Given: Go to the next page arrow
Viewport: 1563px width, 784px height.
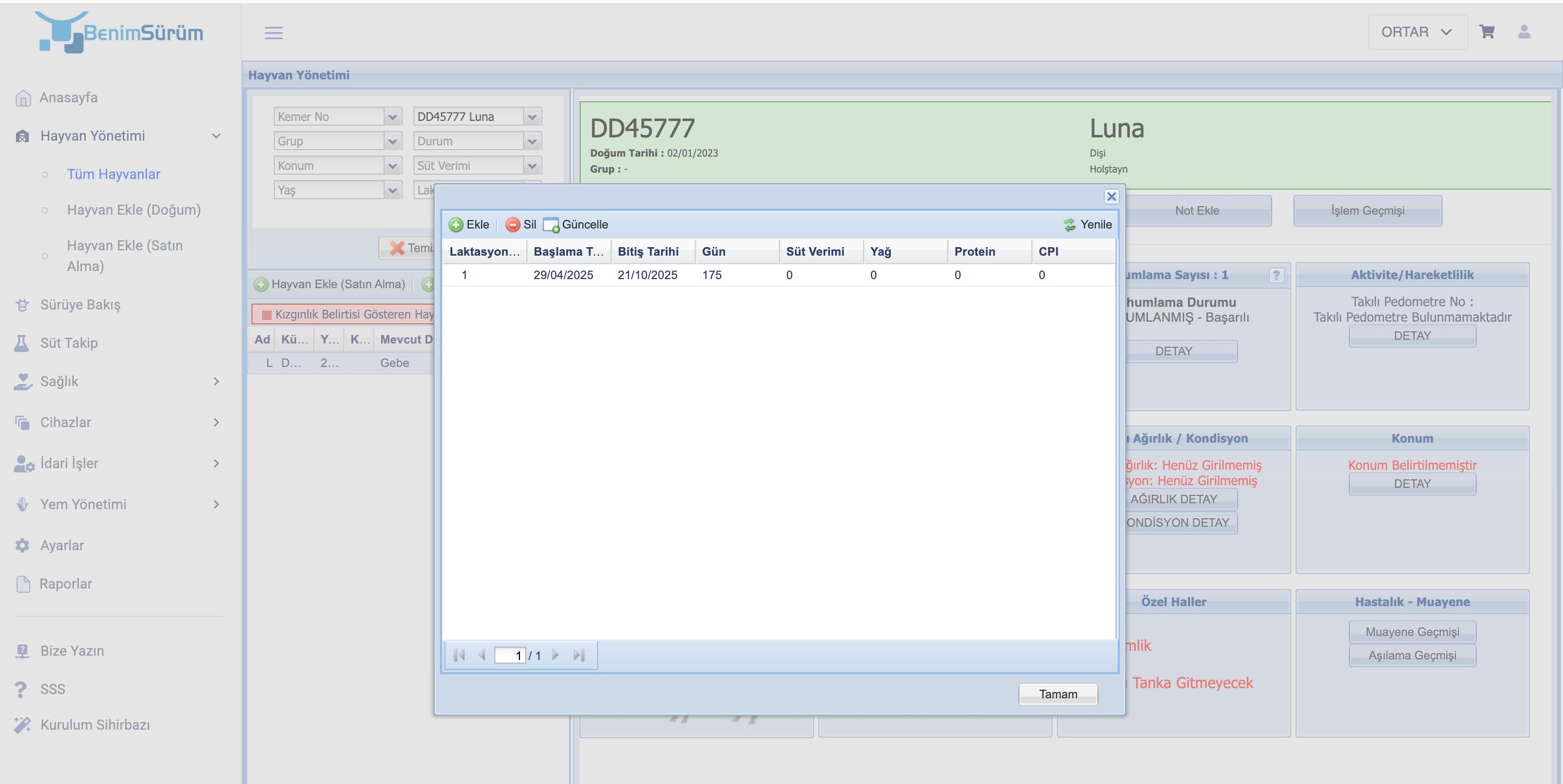Looking at the screenshot, I should (x=555, y=655).
